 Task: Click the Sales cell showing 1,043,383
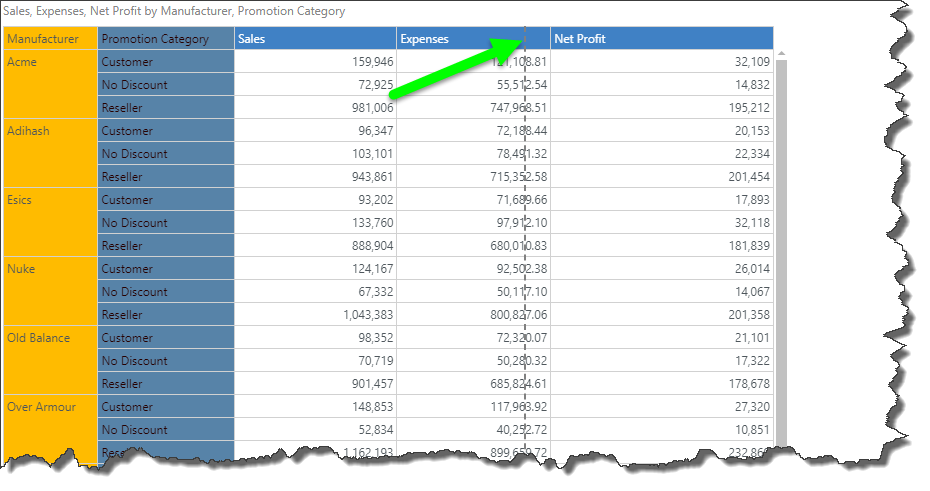[315, 315]
